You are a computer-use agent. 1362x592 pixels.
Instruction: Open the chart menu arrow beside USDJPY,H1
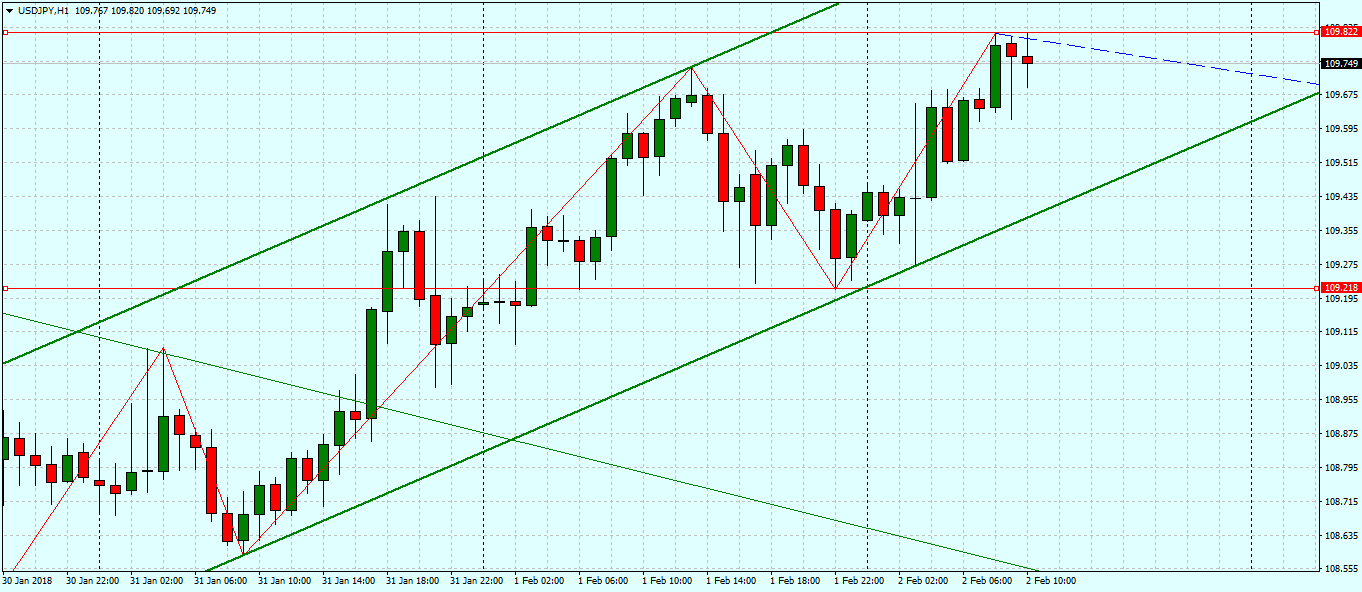pos(9,10)
